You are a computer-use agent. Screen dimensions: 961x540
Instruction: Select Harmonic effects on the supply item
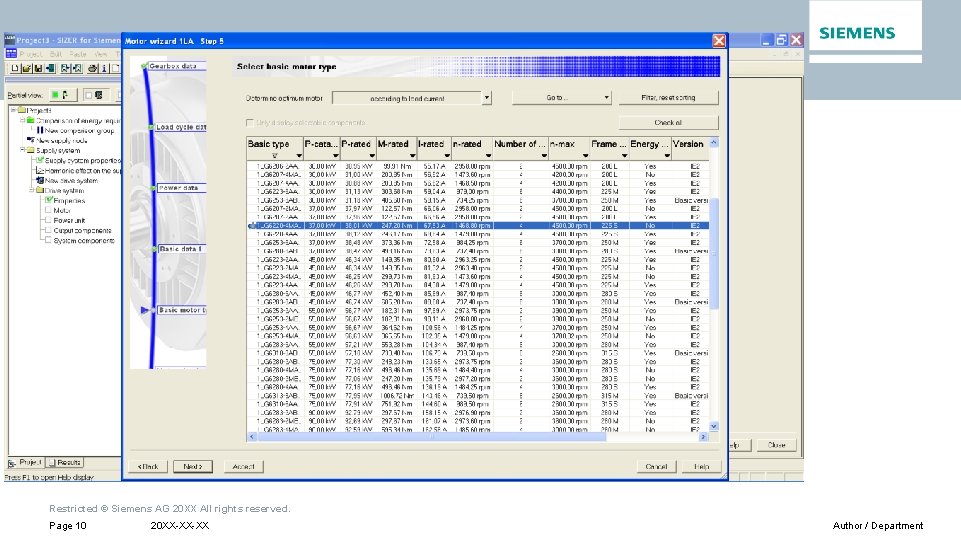82,170
